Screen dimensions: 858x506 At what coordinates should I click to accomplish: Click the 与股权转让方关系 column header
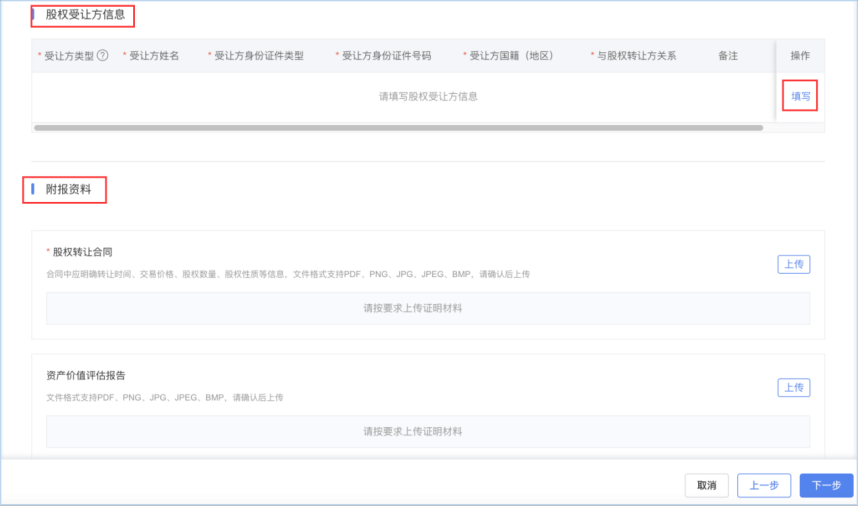point(636,56)
